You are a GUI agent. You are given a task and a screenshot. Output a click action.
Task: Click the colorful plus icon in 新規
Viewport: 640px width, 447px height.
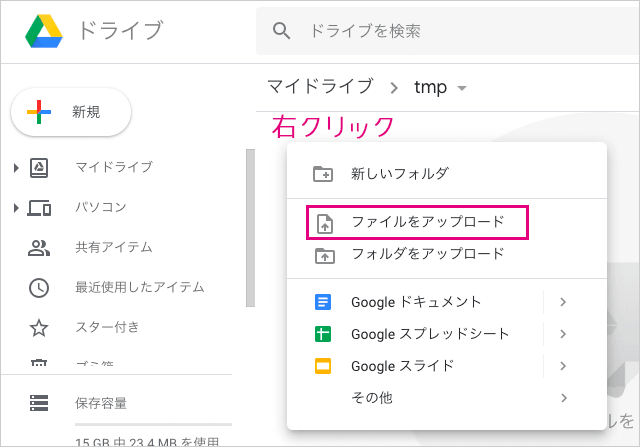(39, 112)
